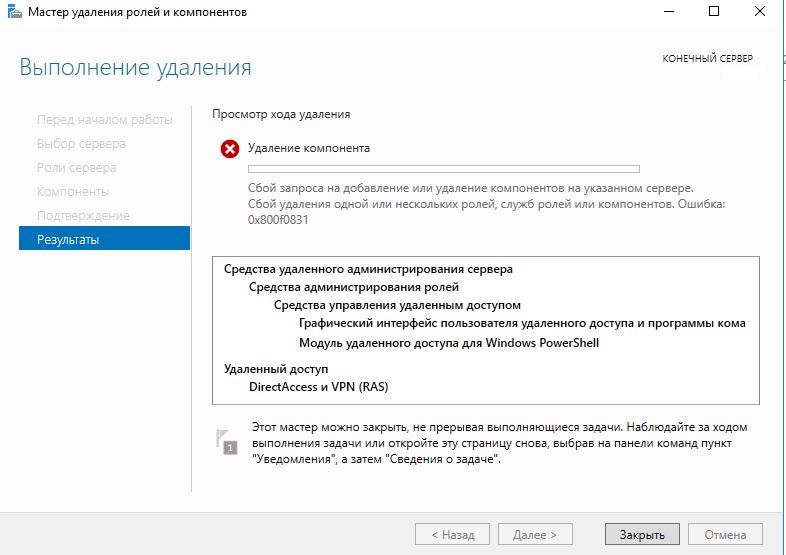Viewport: 786px width, 555px height.
Task: Click the red error icon beside Удаление компонента
Action: click(230, 149)
